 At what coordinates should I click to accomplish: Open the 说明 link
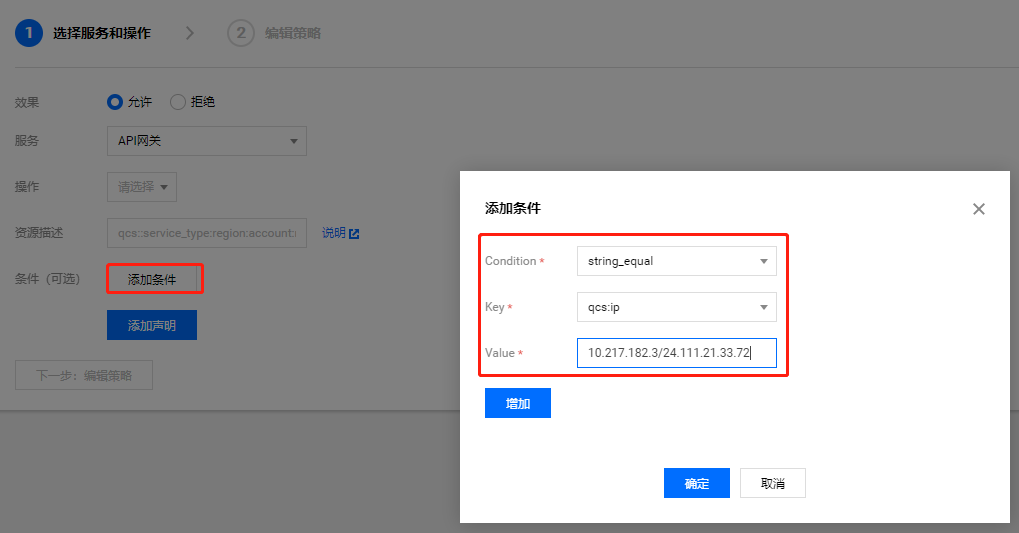333,233
